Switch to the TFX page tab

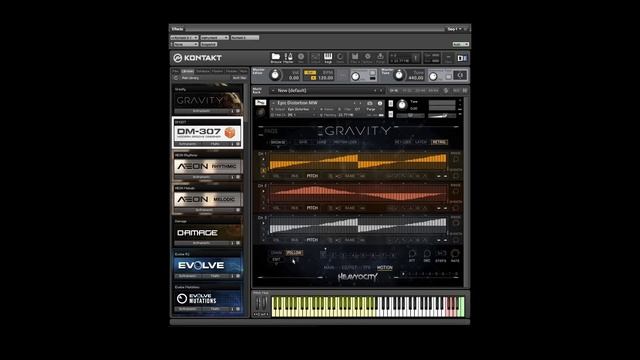367,268
